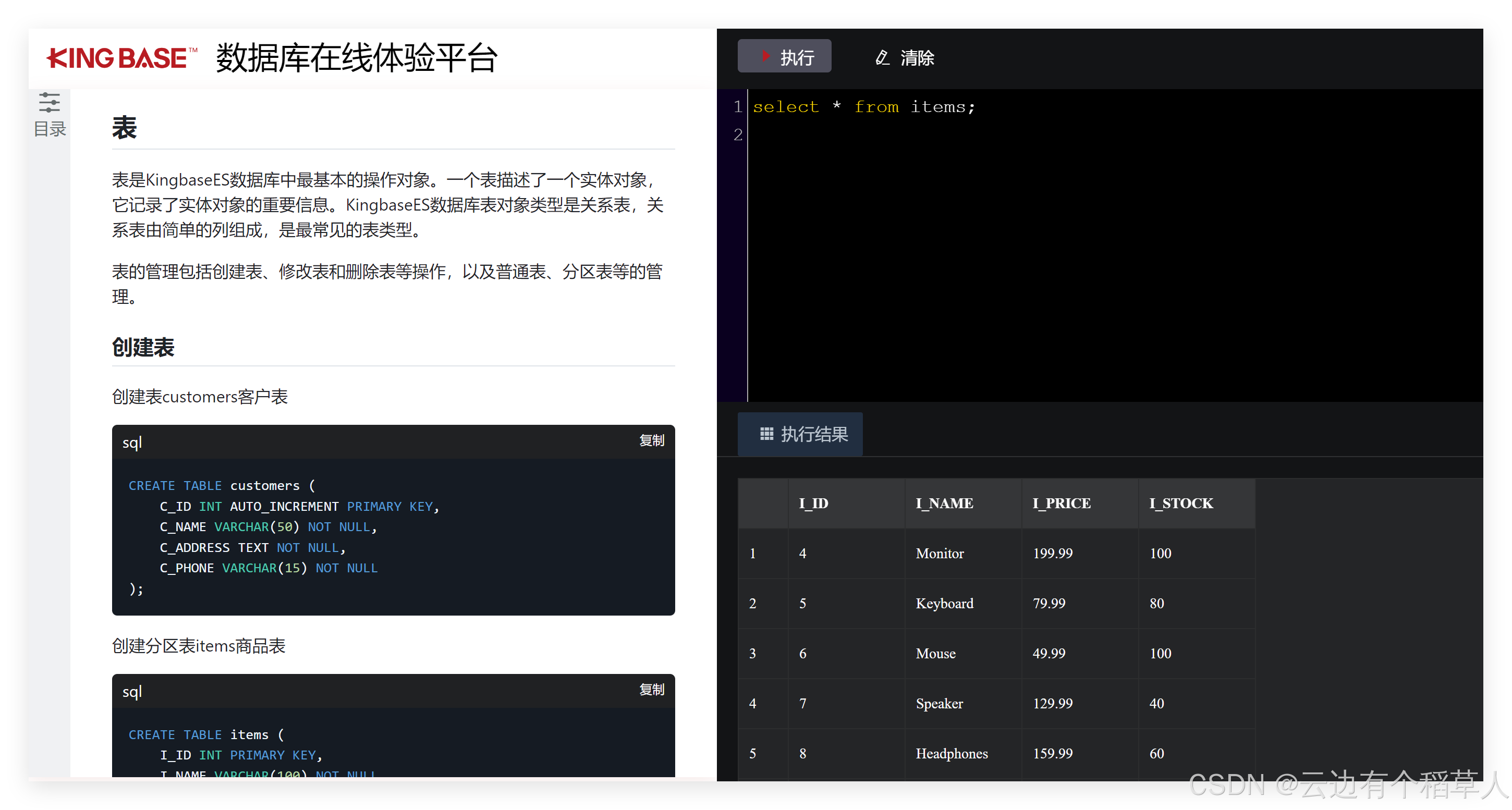The image size is (1512, 810).
Task: Click the eraser clear icon
Action: tap(882, 57)
